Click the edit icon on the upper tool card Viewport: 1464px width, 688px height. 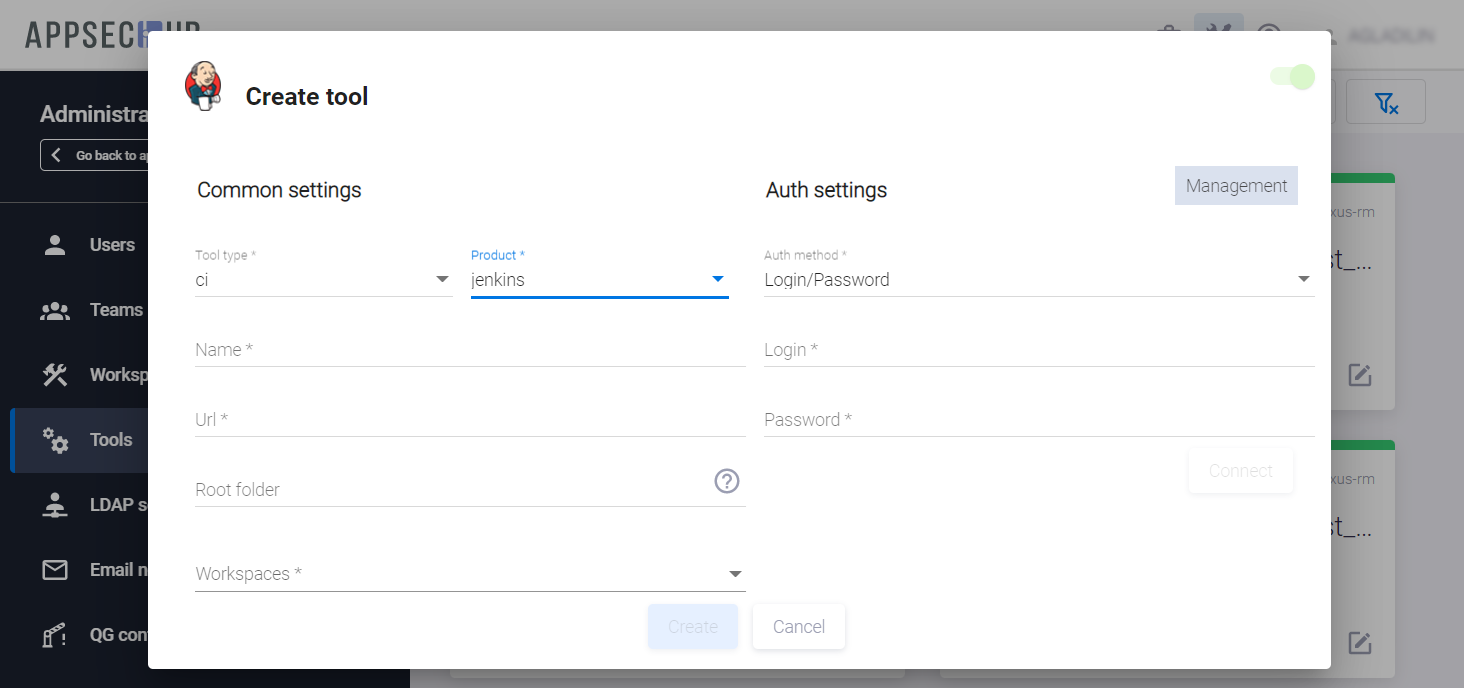(1359, 375)
